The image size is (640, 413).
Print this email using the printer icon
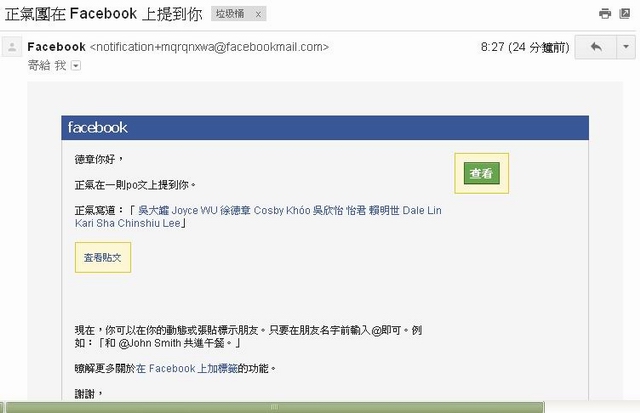pos(605,14)
